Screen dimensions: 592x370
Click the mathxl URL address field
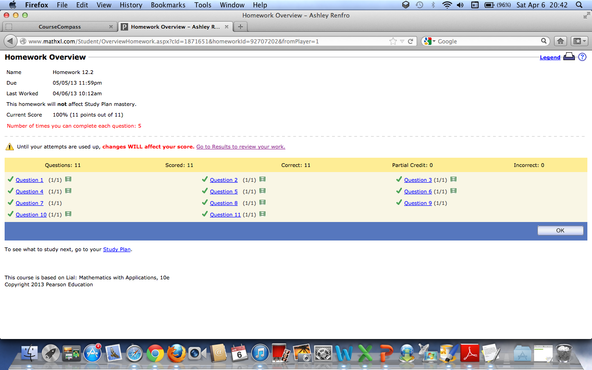(204, 42)
